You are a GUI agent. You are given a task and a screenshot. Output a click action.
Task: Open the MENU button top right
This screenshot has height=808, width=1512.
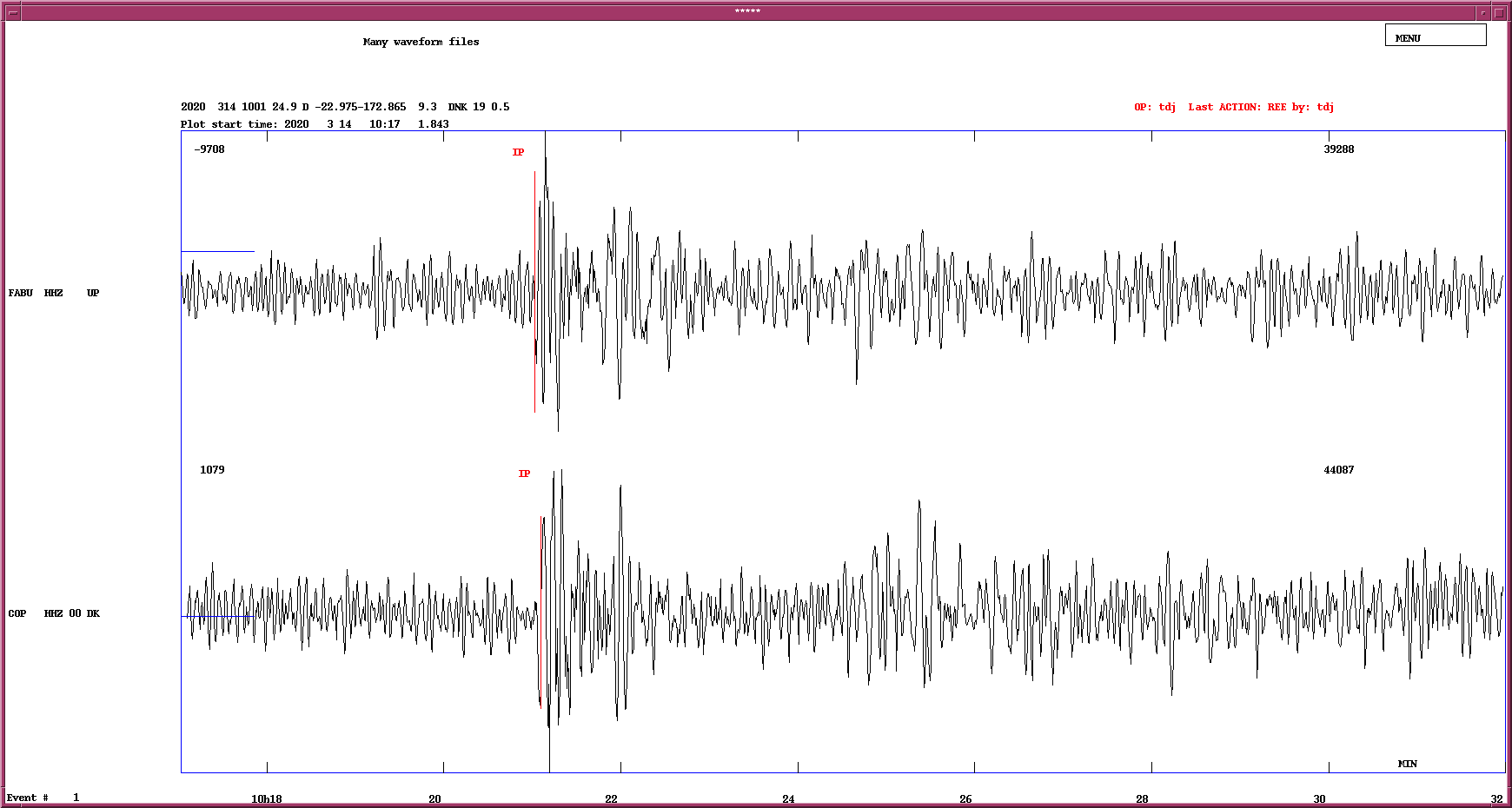(1435, 35)
